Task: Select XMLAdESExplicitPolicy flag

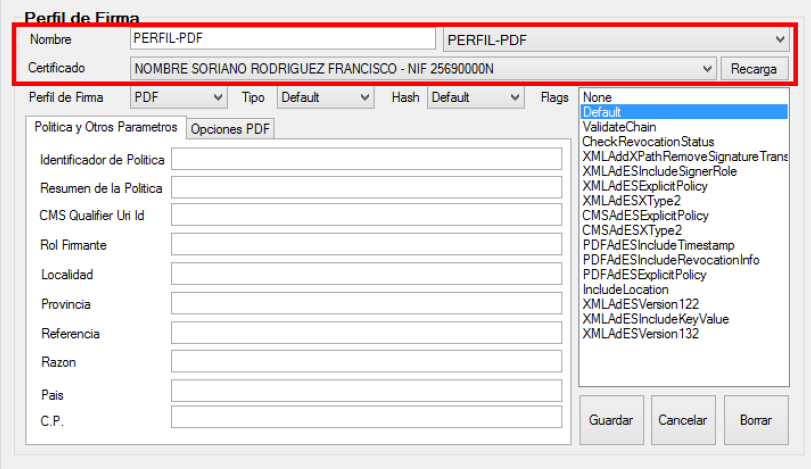Action: (x=684, y=186)
